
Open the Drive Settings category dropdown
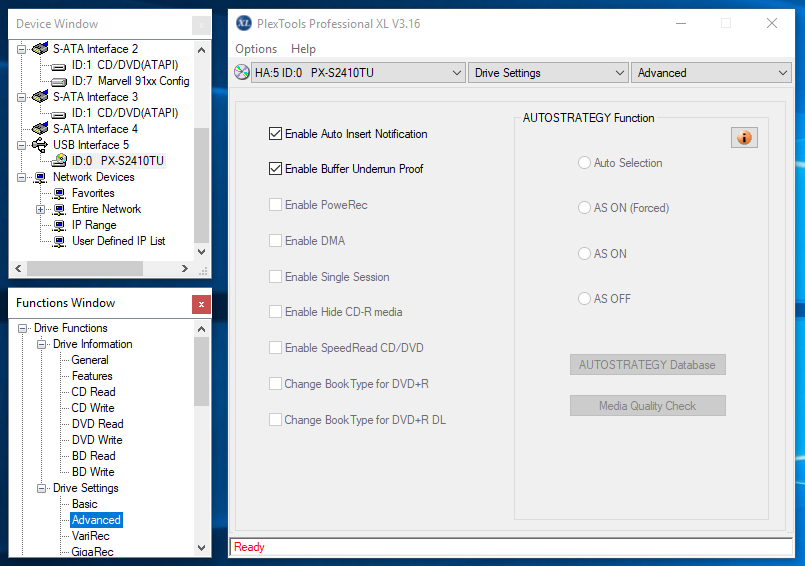click(x=548, y=73)
